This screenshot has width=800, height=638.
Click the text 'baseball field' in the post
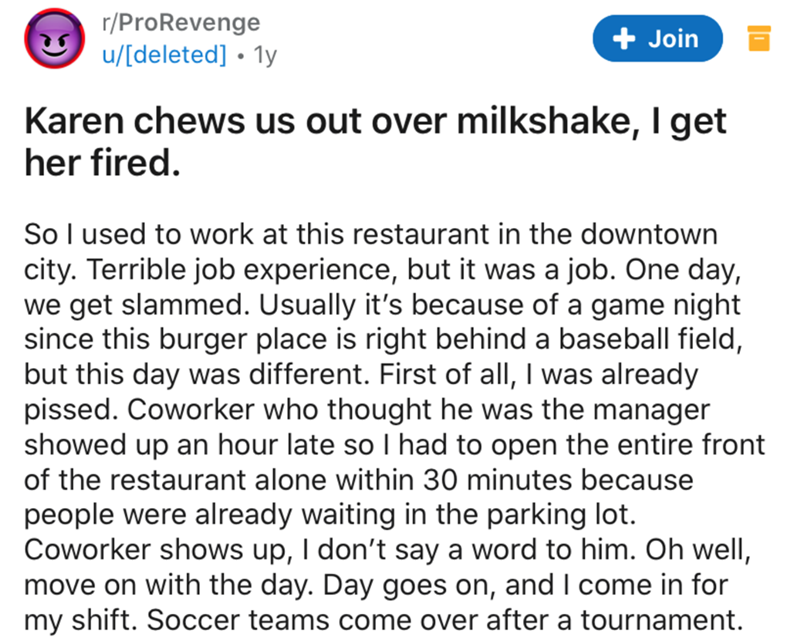(x=646, y=334)
